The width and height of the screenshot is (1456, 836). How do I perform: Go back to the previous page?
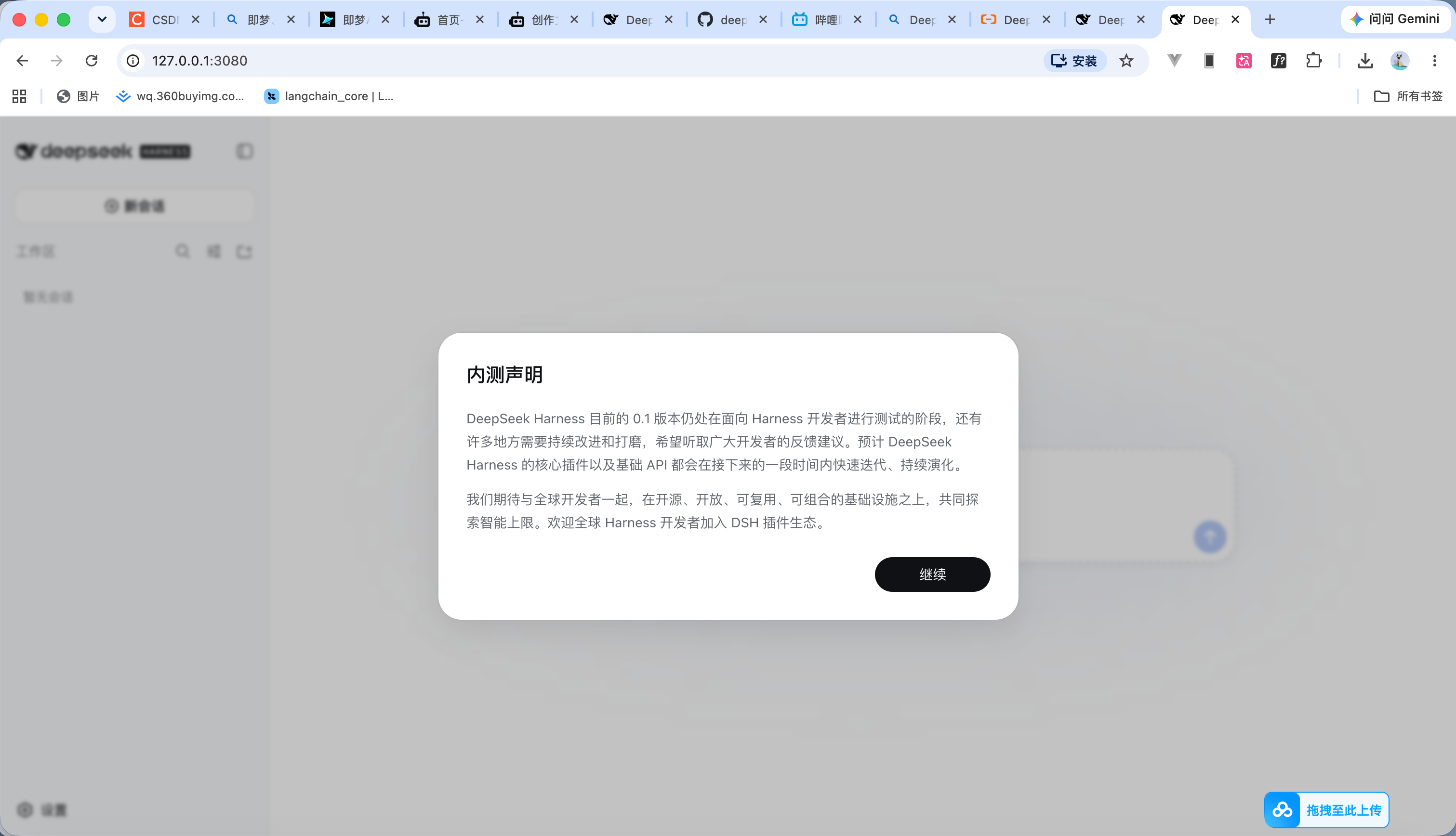pyautogui.click(x=22, y=61)
